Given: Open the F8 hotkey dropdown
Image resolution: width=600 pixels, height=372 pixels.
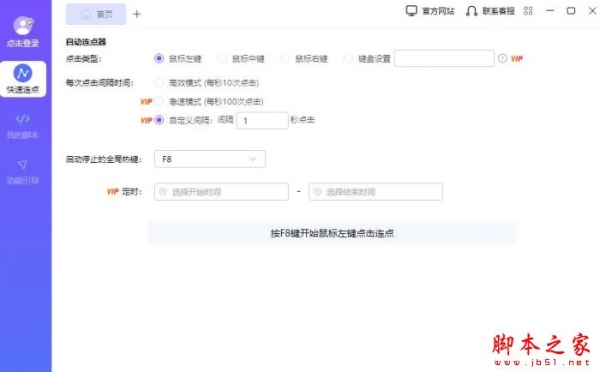Looking at the screenshot, I should pyautogui.click(x=210, y=159).
